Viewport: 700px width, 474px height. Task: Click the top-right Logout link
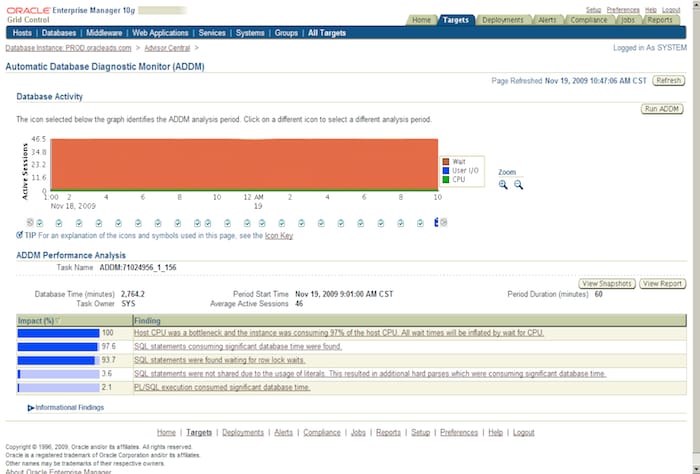click(671, 10)
